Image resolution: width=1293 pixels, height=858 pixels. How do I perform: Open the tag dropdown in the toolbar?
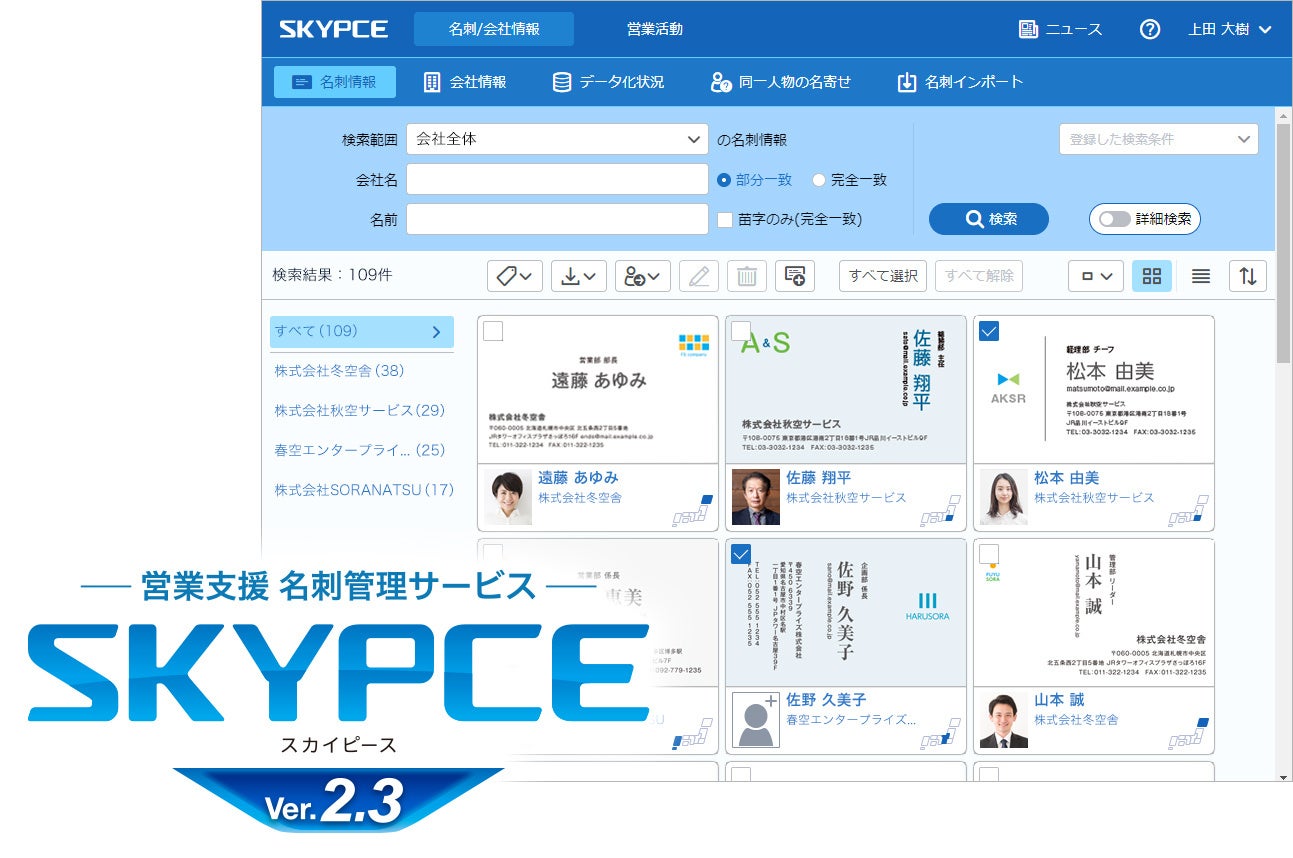(514, 276)
